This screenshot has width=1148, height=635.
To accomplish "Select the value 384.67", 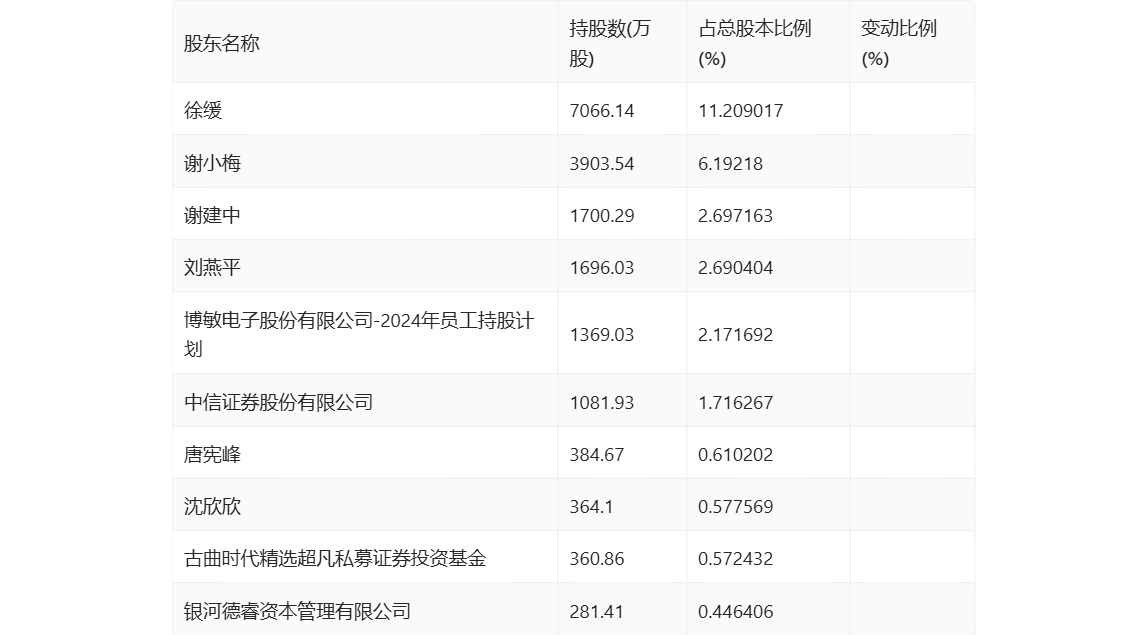I will point(597,454).
